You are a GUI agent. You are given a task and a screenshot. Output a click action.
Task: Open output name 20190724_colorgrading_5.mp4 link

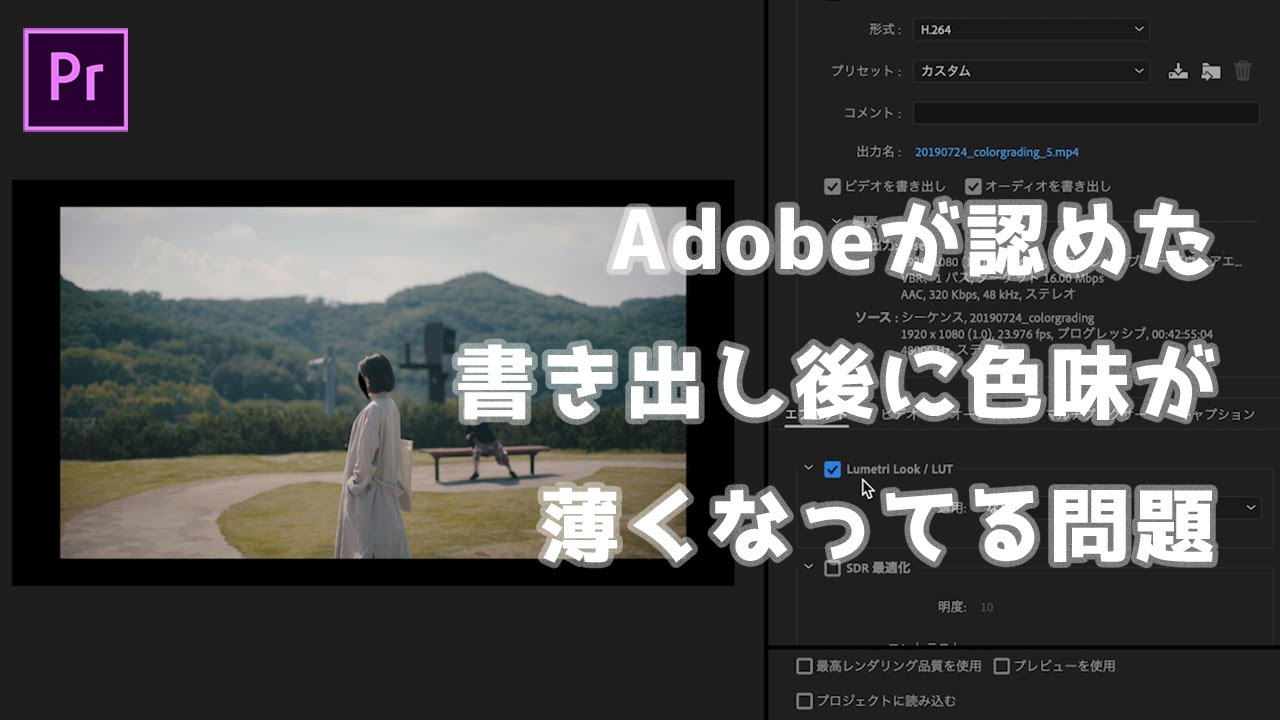click(x=996, y=152)
